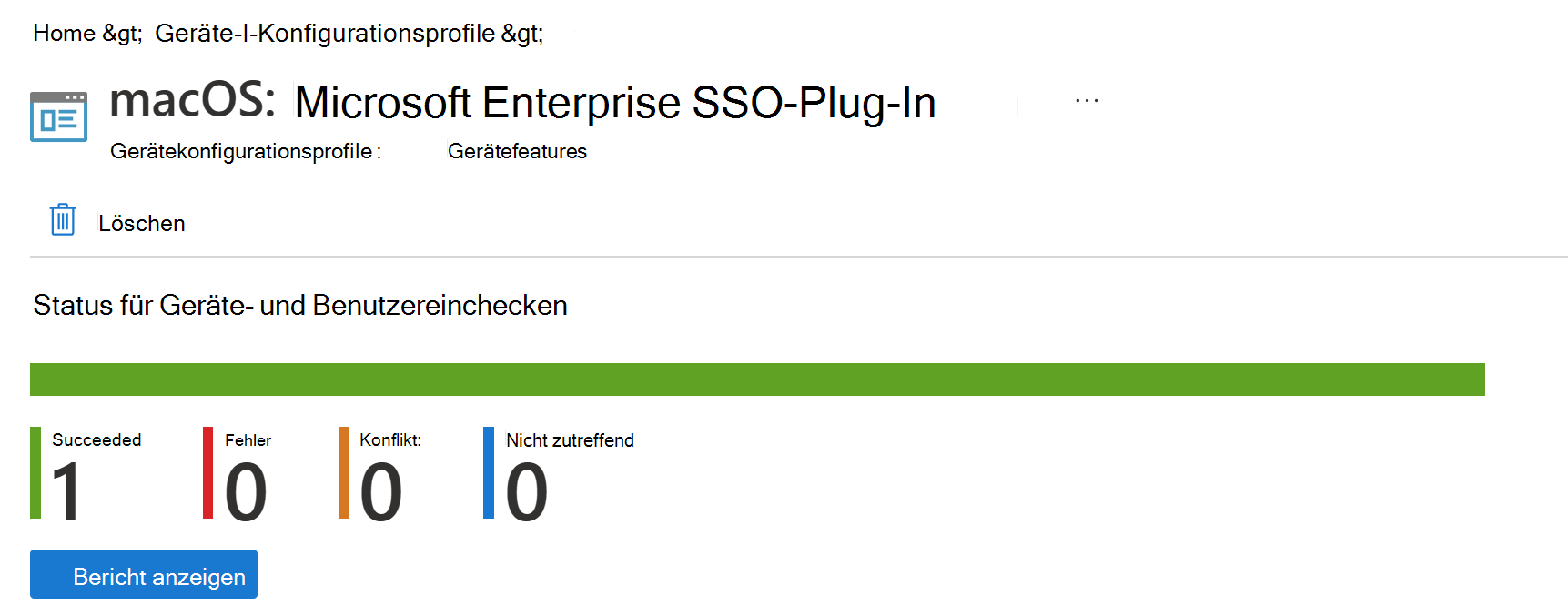Click the blue Nicht zutreffend indicator bar

click(x=490, y=473)
